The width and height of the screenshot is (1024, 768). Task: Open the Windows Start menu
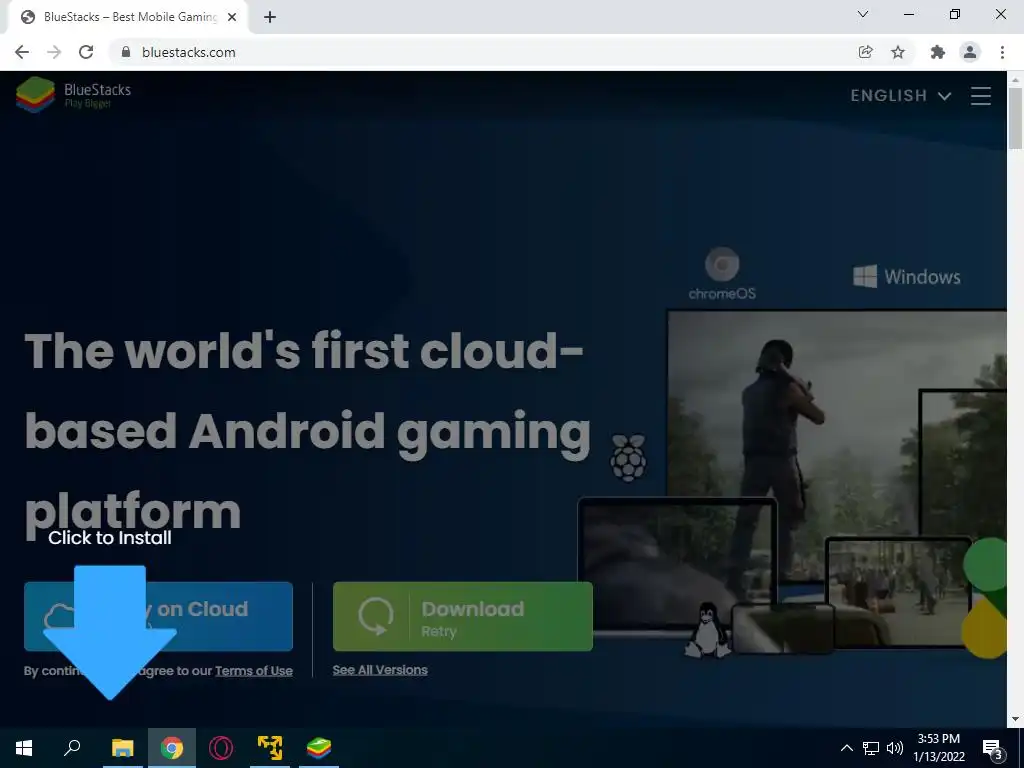click(24, 748)
